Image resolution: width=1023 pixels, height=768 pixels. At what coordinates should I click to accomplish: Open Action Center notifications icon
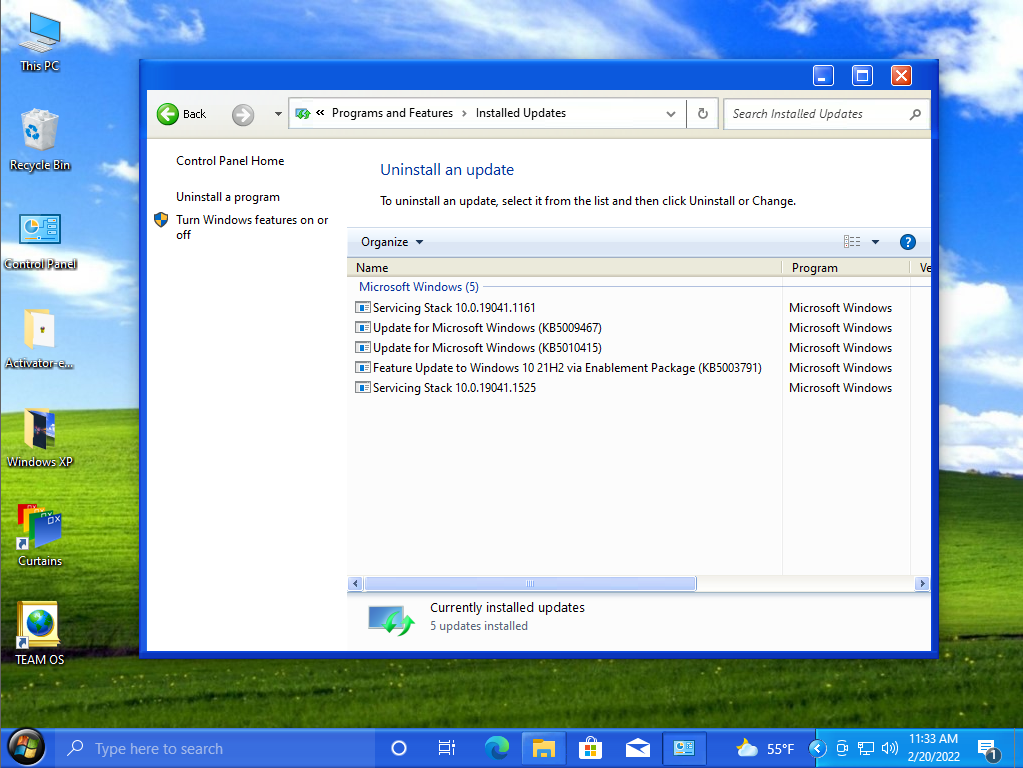[x=988, y=749]
